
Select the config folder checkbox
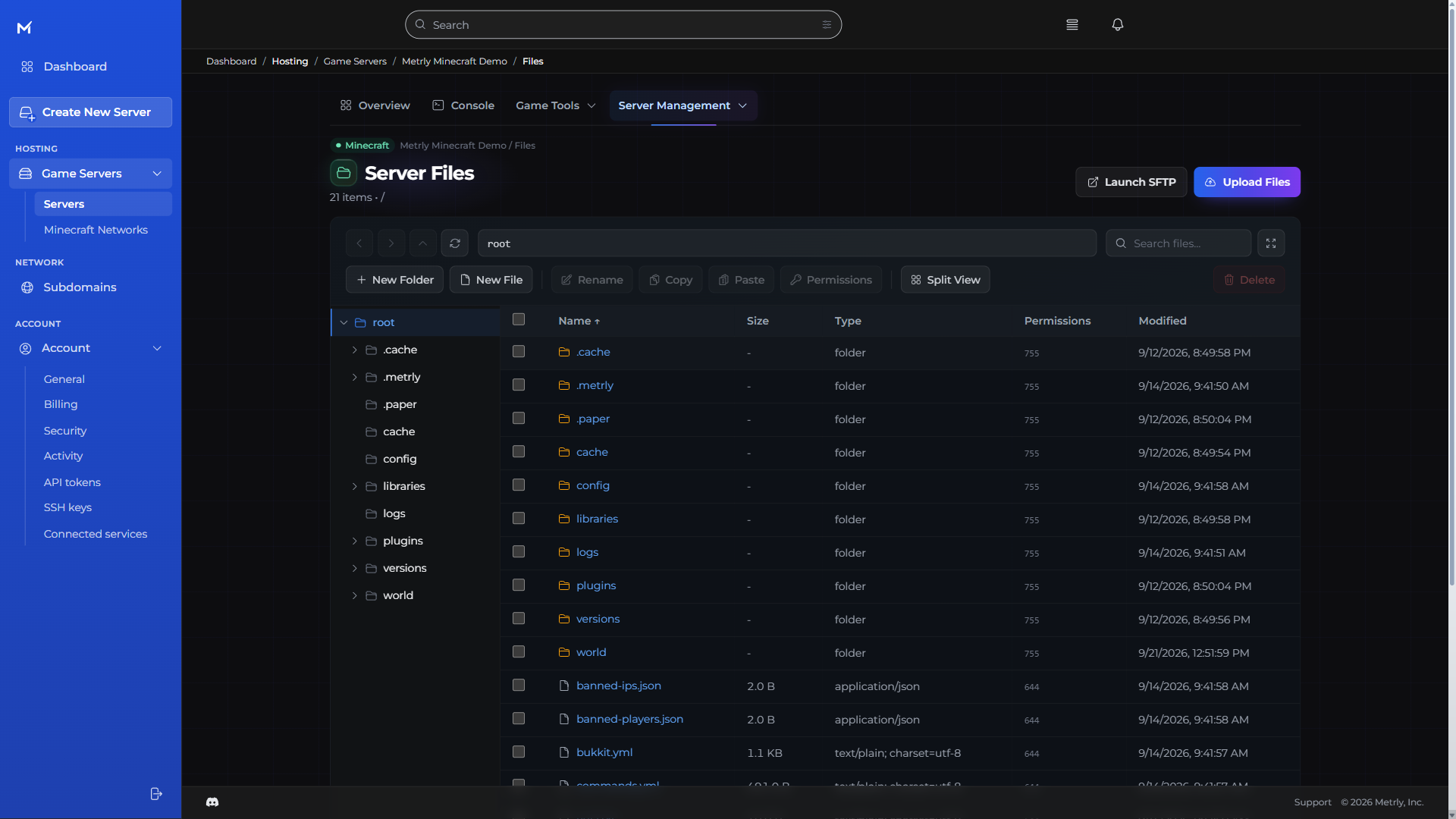[519, 485]
